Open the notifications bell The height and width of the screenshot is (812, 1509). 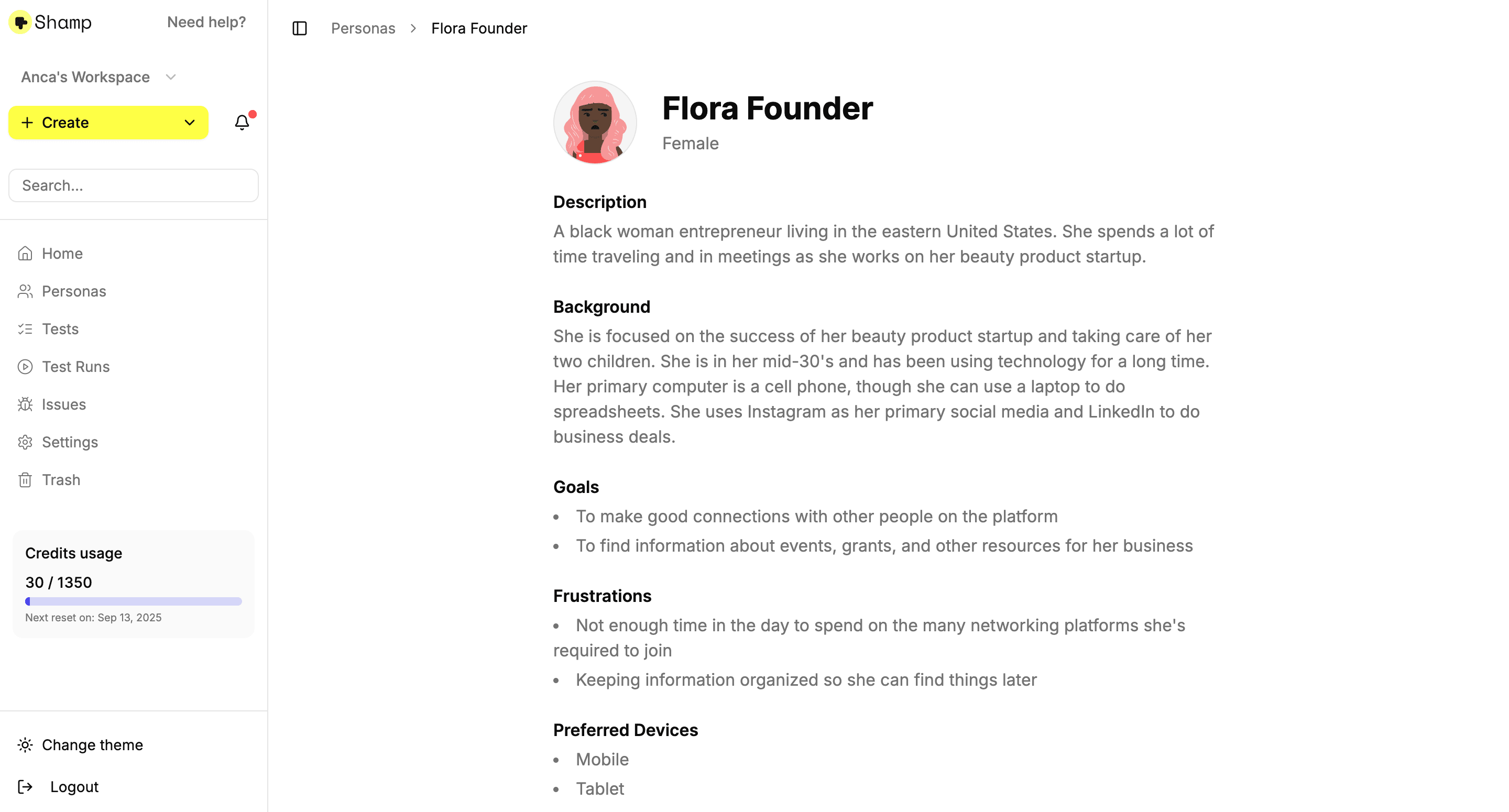pos(242,123)
